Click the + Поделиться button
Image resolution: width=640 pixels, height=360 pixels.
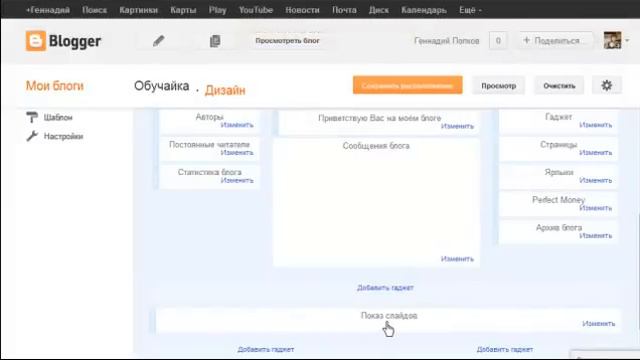pyautogui.click(x=556, y=40)
